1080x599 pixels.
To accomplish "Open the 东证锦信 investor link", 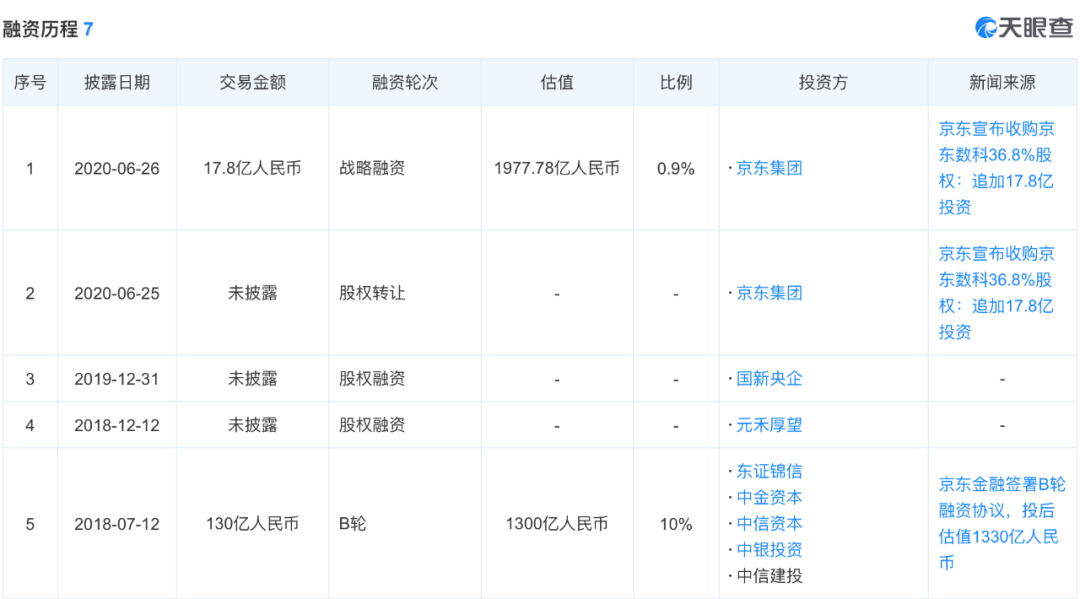I will coord(769,472).
